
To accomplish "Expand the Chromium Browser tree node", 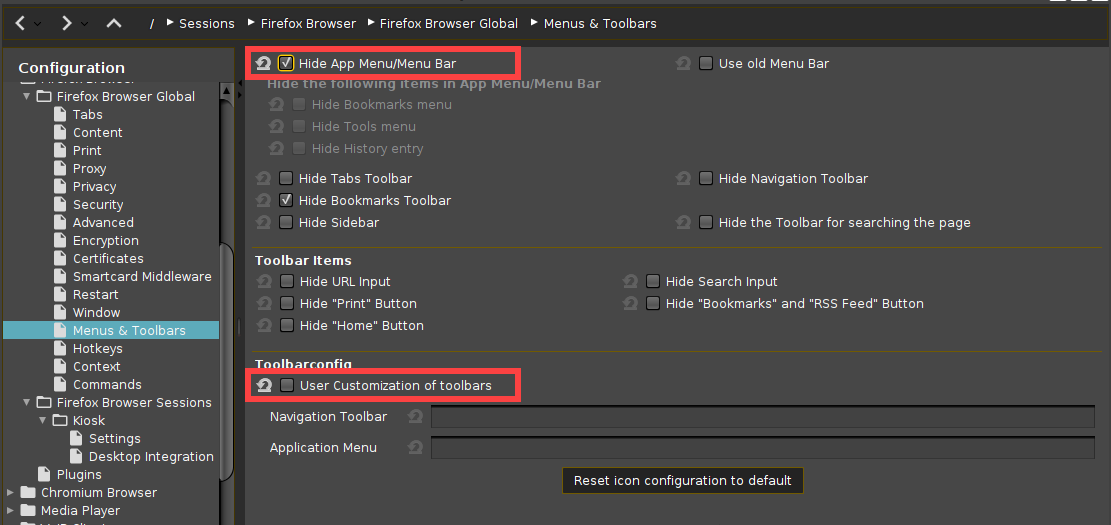I will coord(11,493).
